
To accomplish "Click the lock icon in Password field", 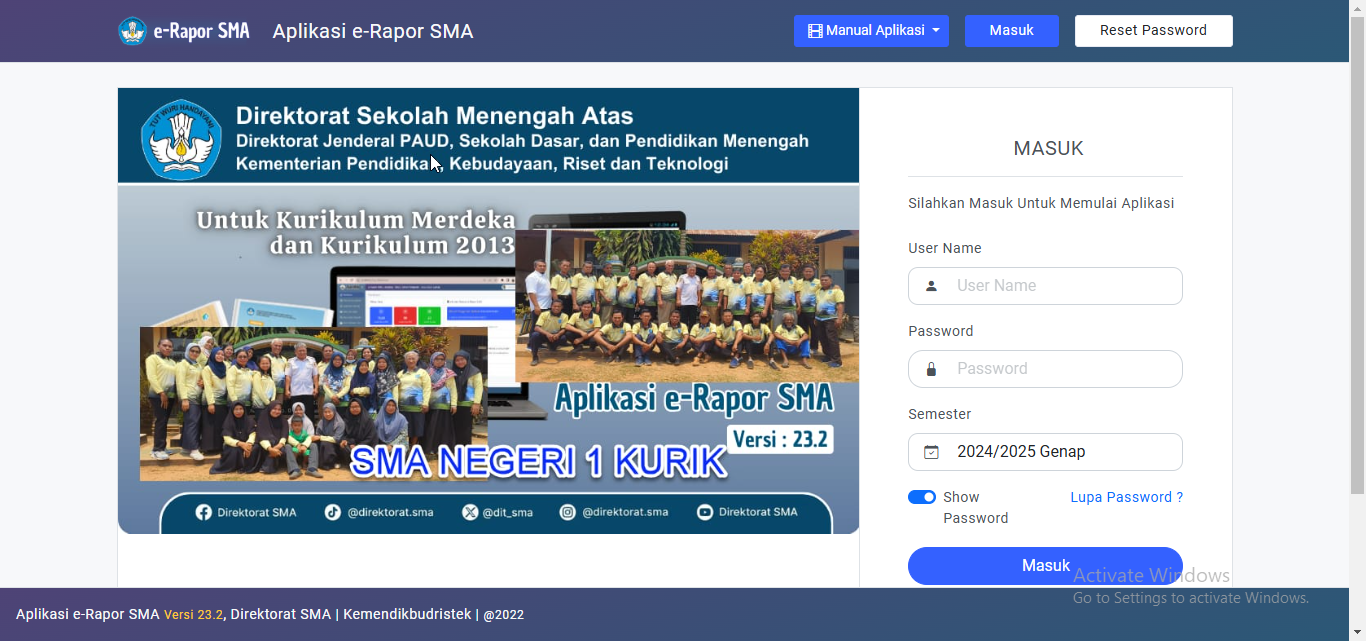I will 931,369.
